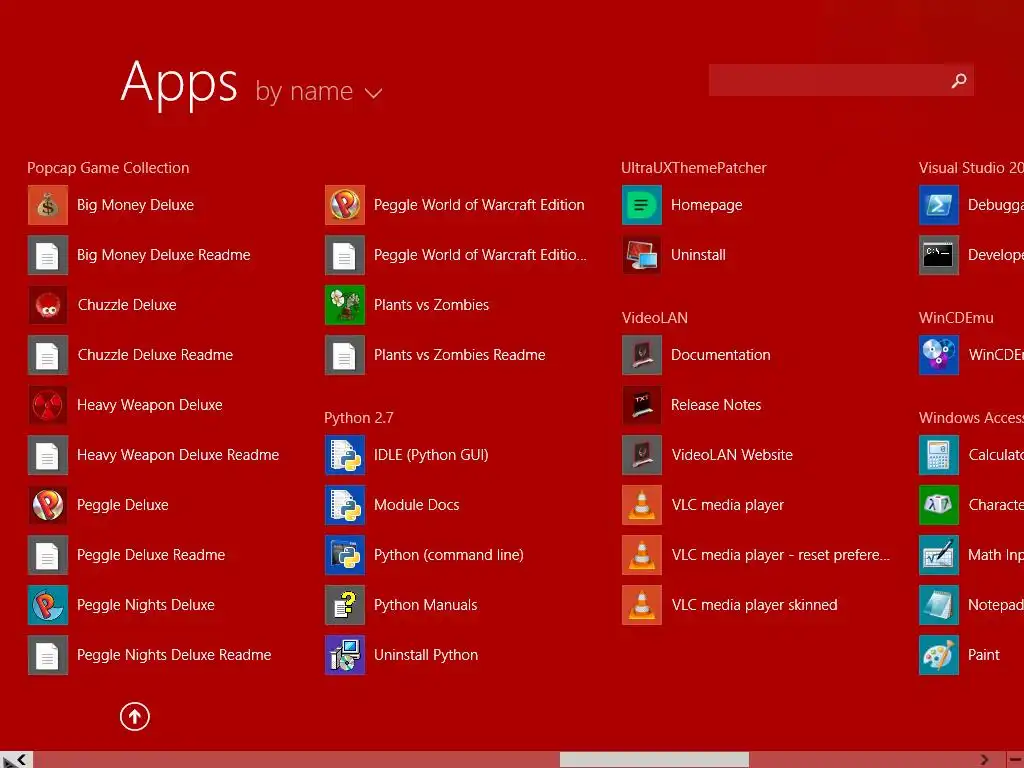The image size is (1024, 768).
Task: Open the Plants vs Zombies icon
Action: (345, 305)
